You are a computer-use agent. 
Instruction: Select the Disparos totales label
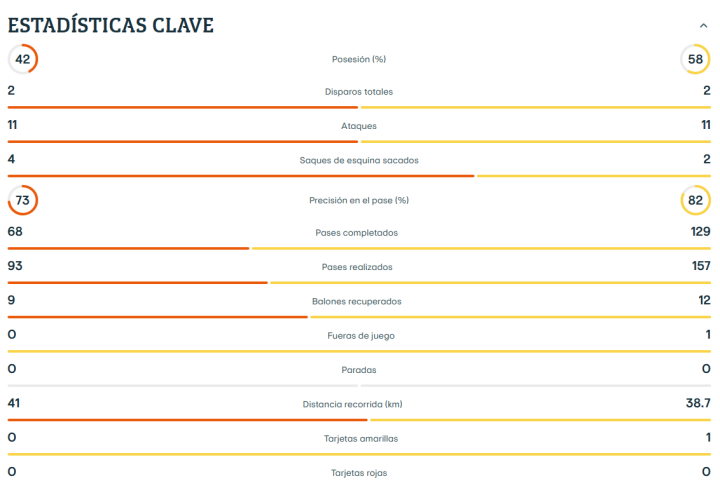(x=359, y=92)
